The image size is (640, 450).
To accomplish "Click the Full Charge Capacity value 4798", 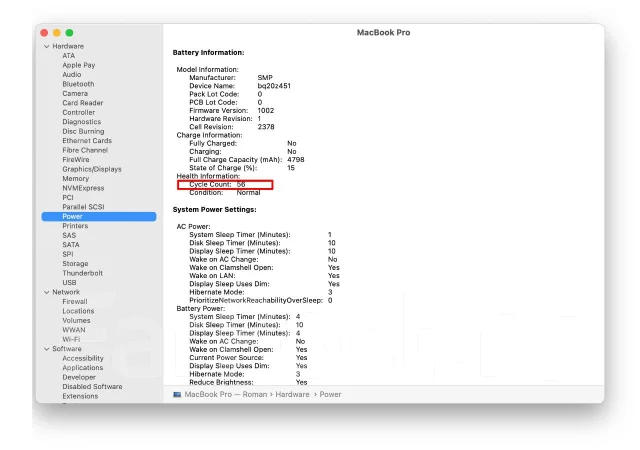I will coord(296,160).
